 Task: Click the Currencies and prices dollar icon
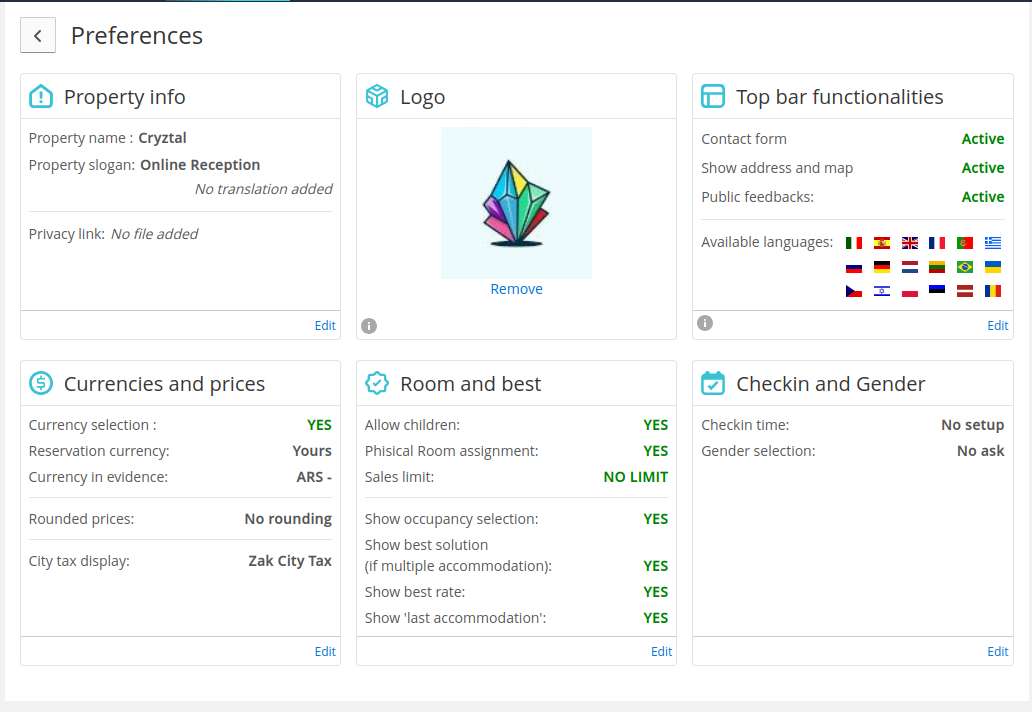click(41, 383)
